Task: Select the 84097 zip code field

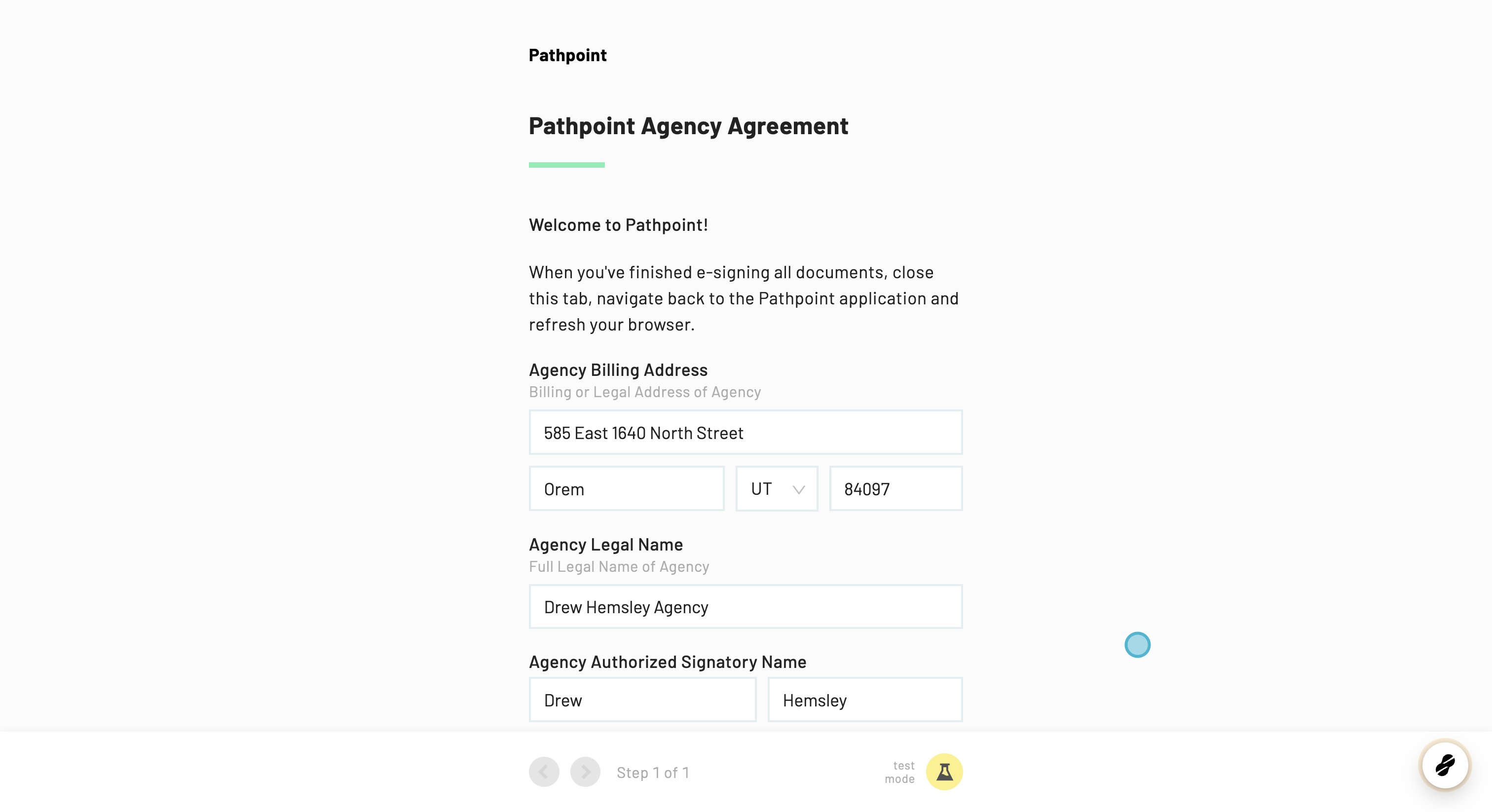Action: click(895, 489)
